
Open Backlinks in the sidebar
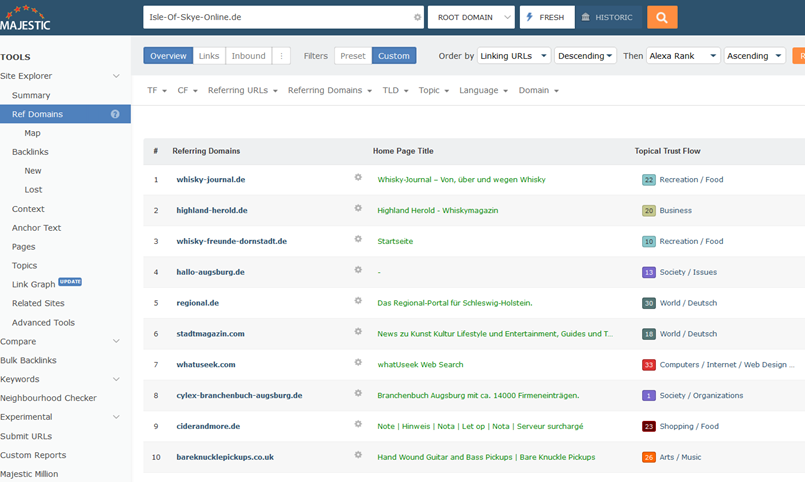click(30, 152)
